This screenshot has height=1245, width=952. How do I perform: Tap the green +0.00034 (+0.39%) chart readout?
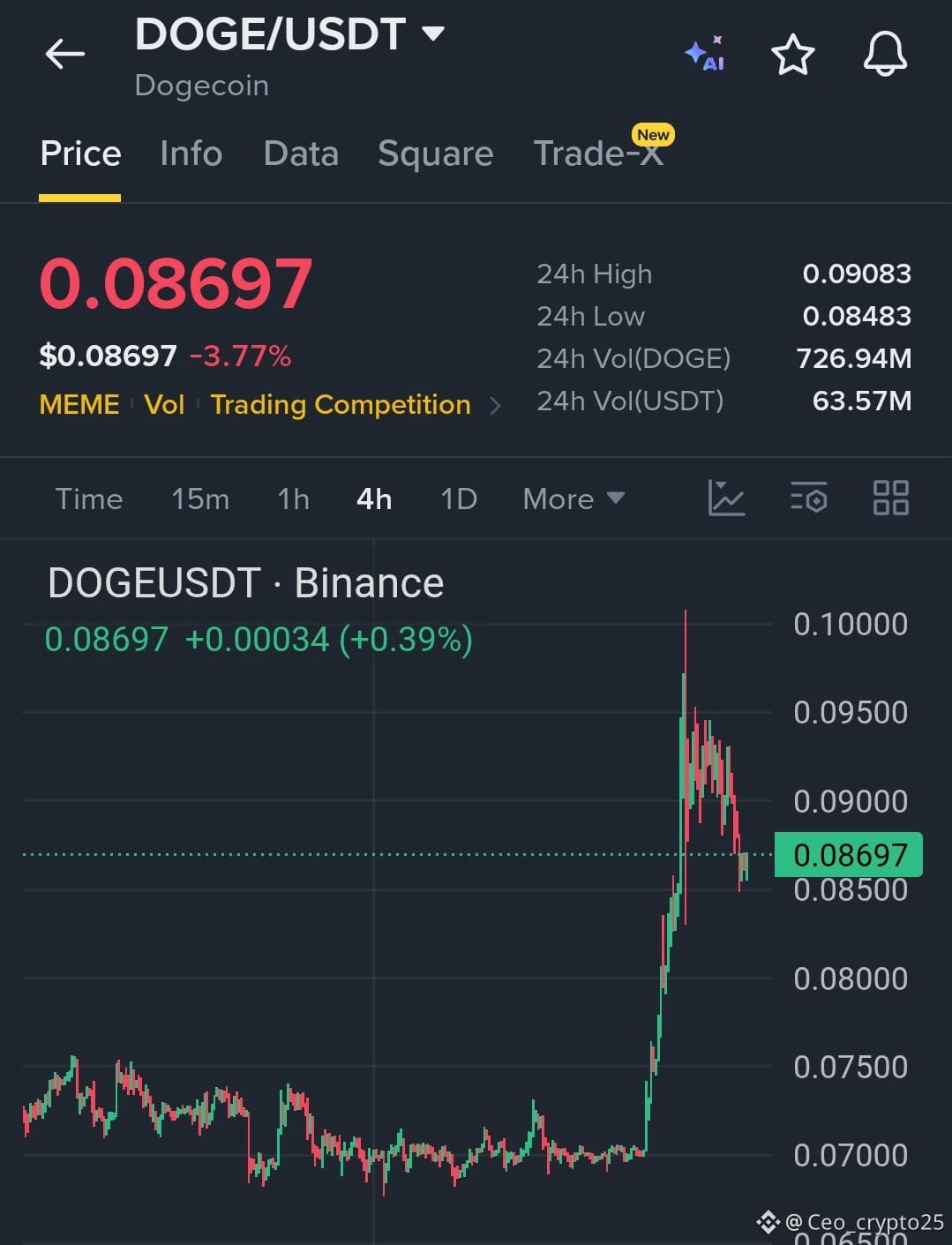[329, 639]
